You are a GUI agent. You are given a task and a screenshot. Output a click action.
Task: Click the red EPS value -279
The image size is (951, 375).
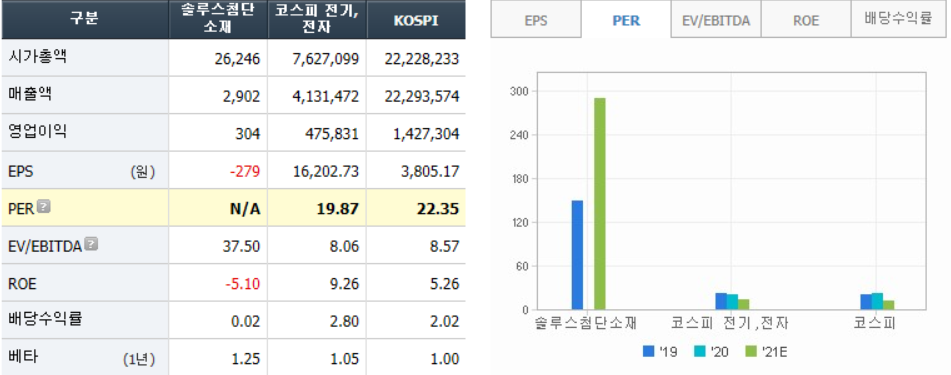point(245,172)
